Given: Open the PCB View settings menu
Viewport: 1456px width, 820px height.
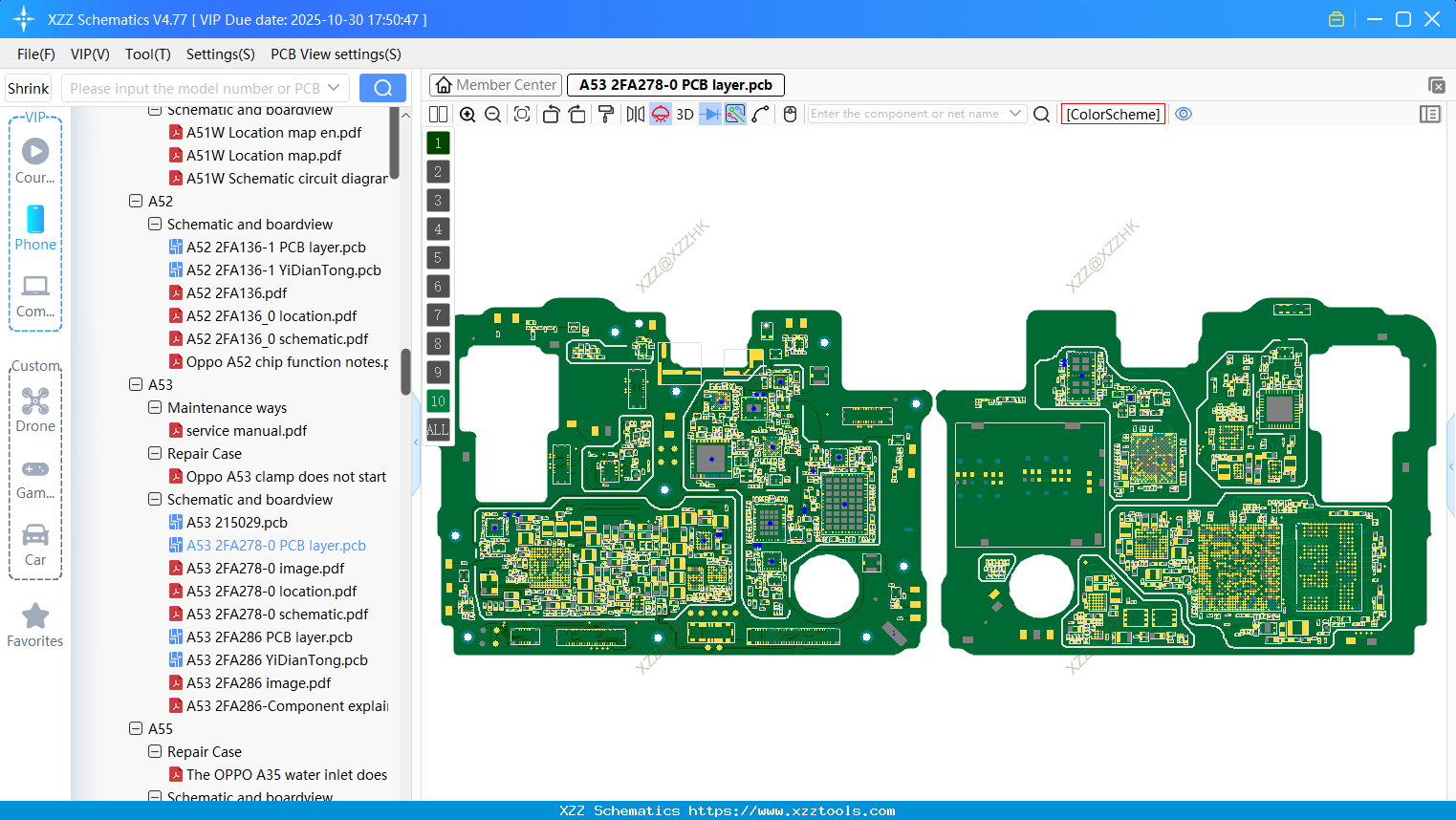Looking at the screenshot, I should pos(336,54).
